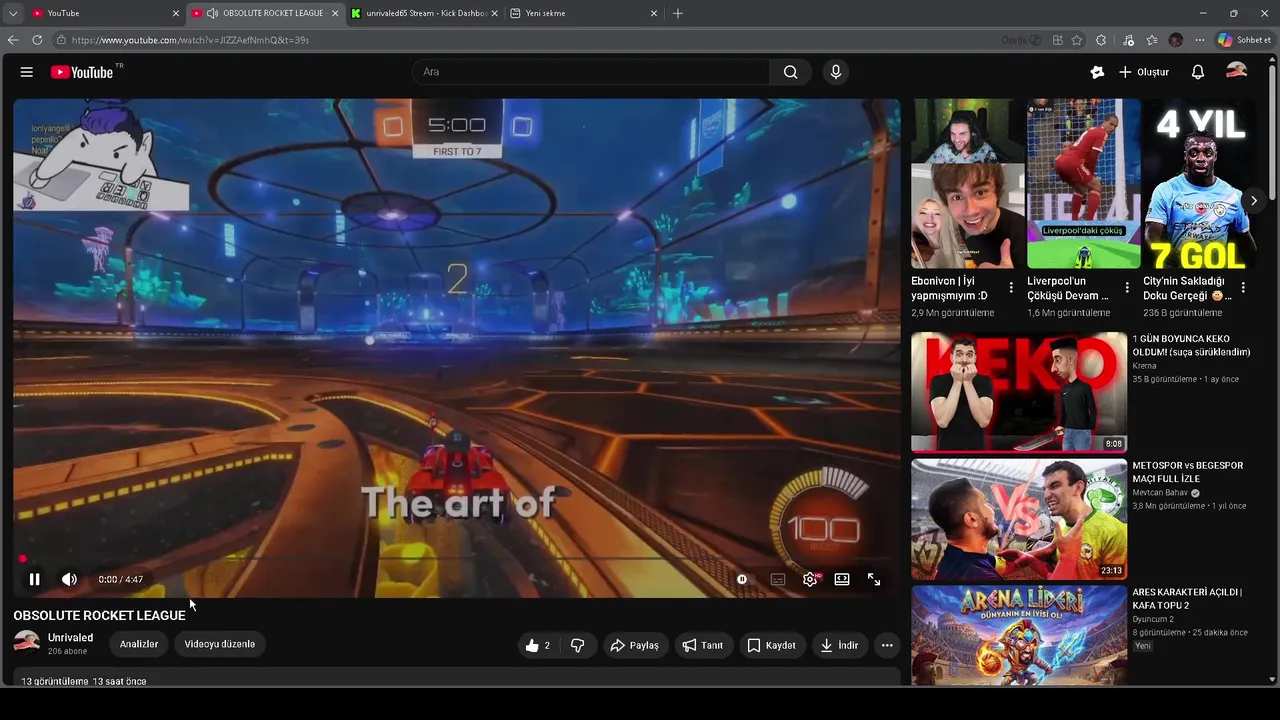Open Copilot Sohbet et button
This screenshot has width=1280, height=720.
point(1245,40)
